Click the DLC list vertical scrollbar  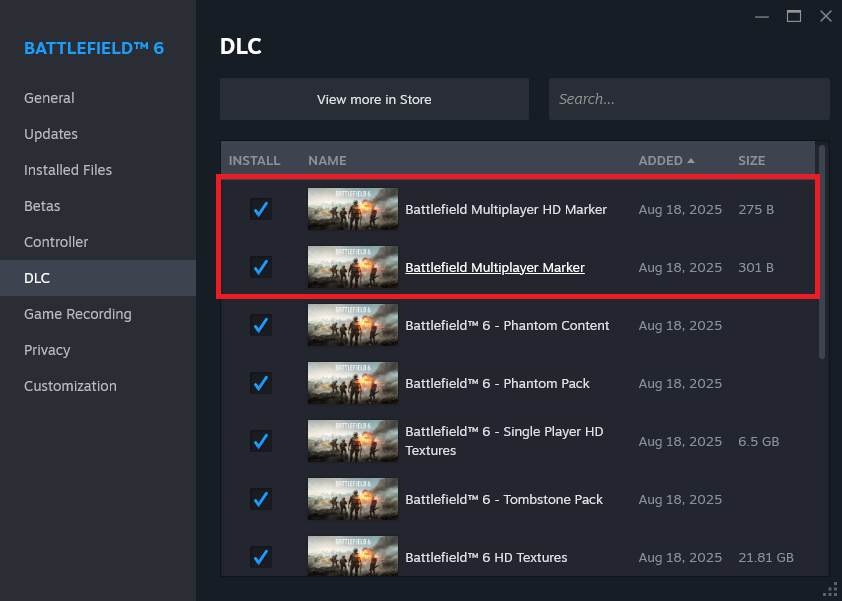coord(822,251)
